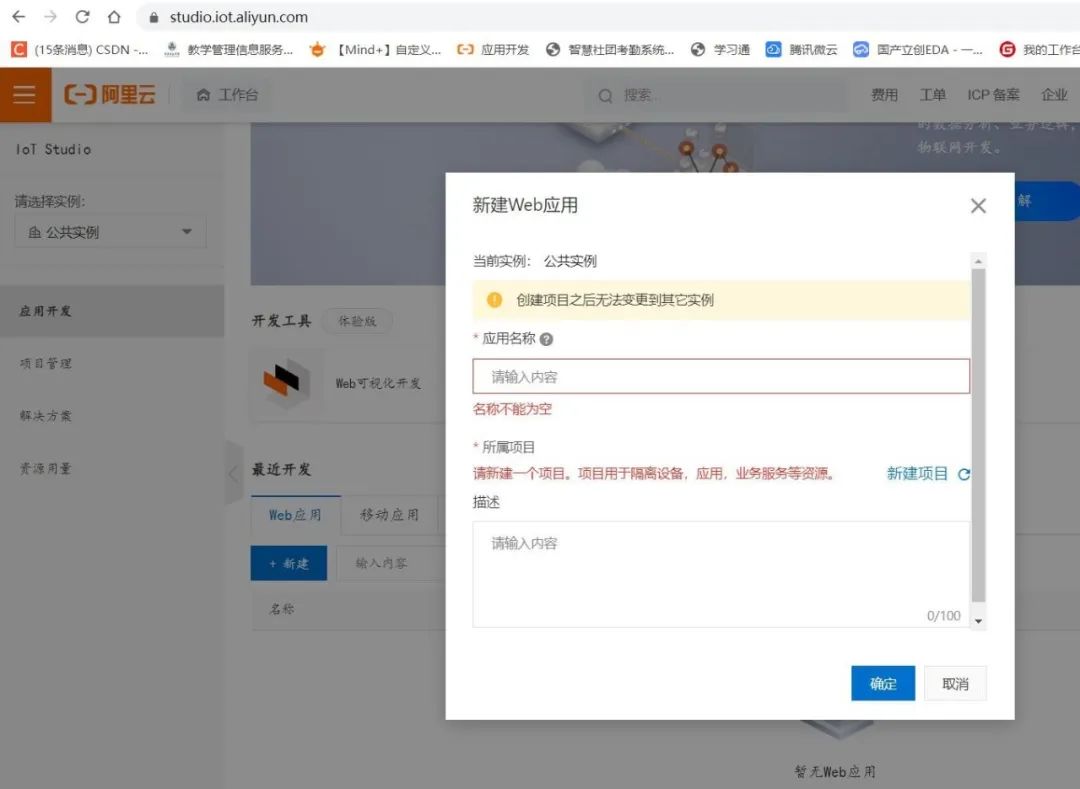Open the 教学管理信息服务 bookmark
The image size is (1080, 789).
(229, 50)
